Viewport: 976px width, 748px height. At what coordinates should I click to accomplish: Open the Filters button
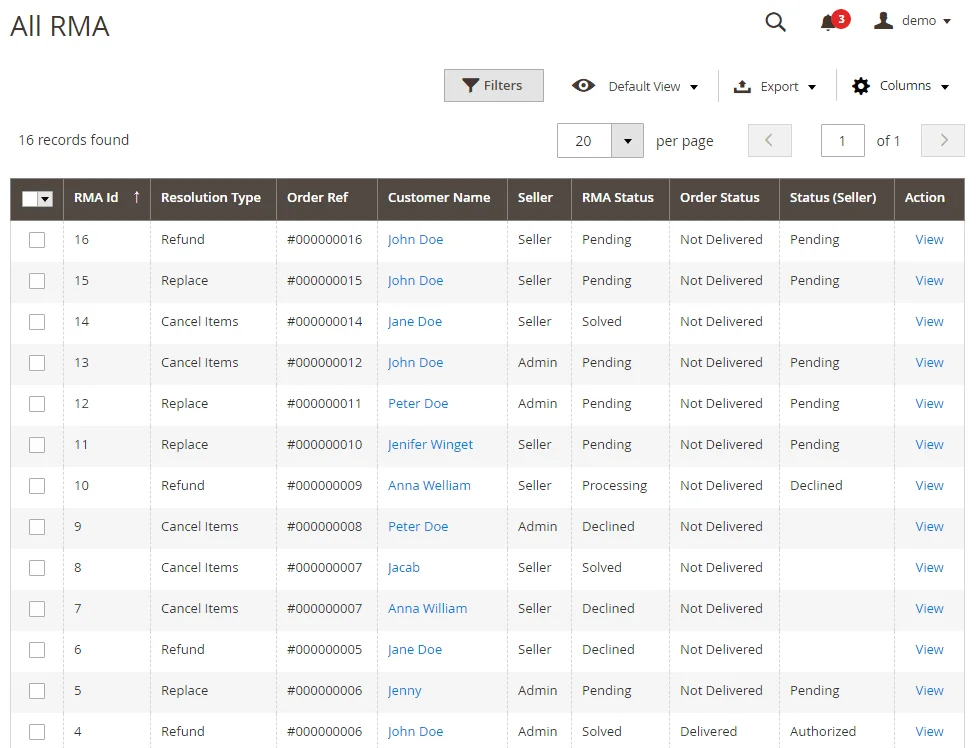pyautogui.click(x=493, y=86)
